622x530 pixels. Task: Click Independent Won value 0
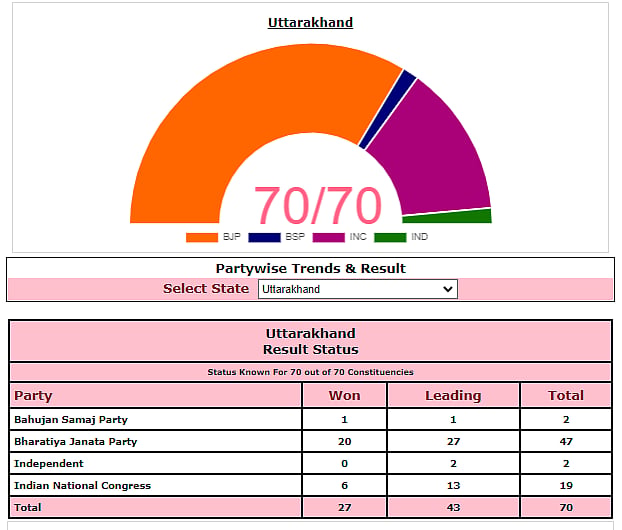coord(344,463)
